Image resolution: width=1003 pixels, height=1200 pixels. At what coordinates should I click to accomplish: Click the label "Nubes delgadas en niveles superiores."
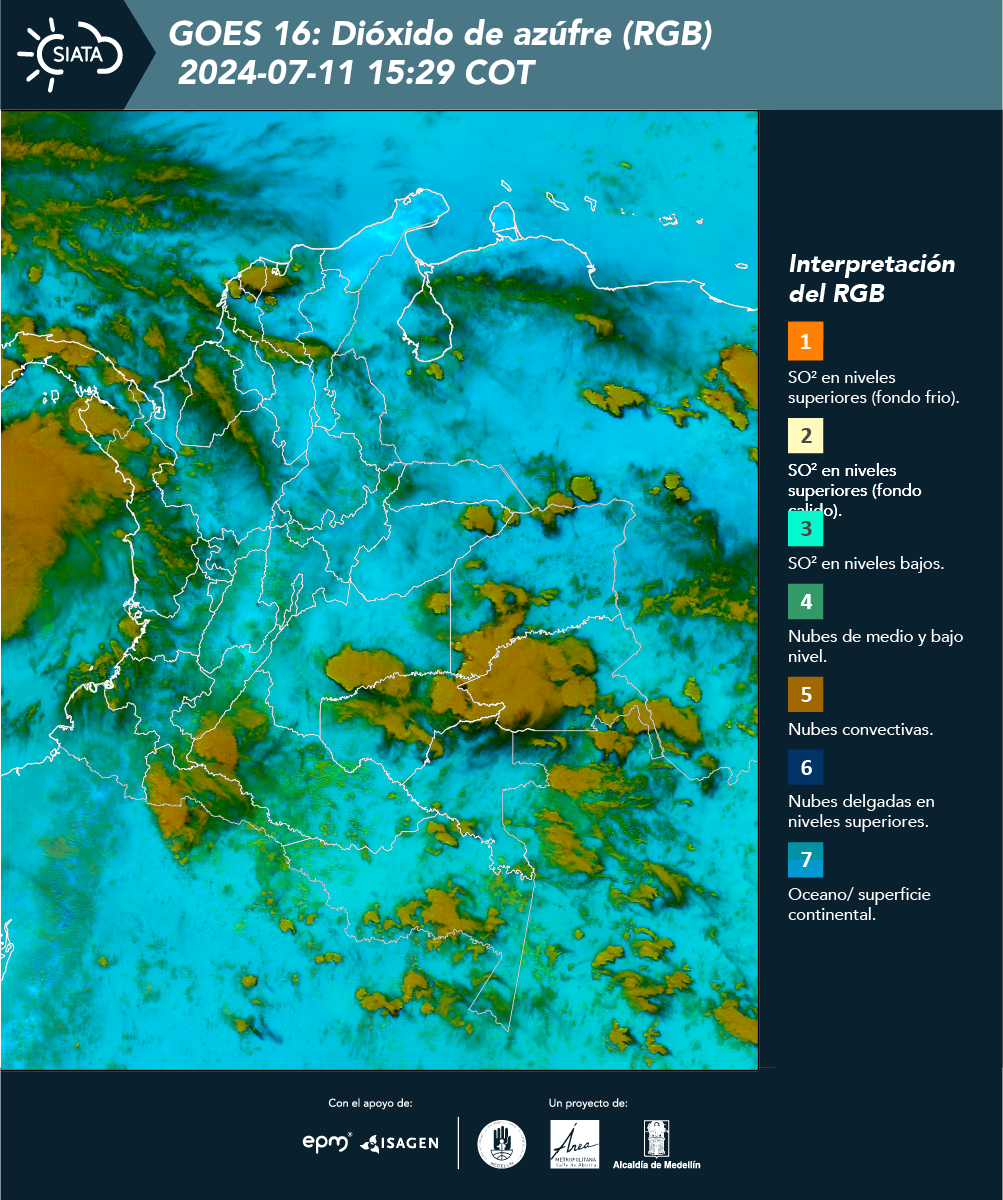pos(861,812)
